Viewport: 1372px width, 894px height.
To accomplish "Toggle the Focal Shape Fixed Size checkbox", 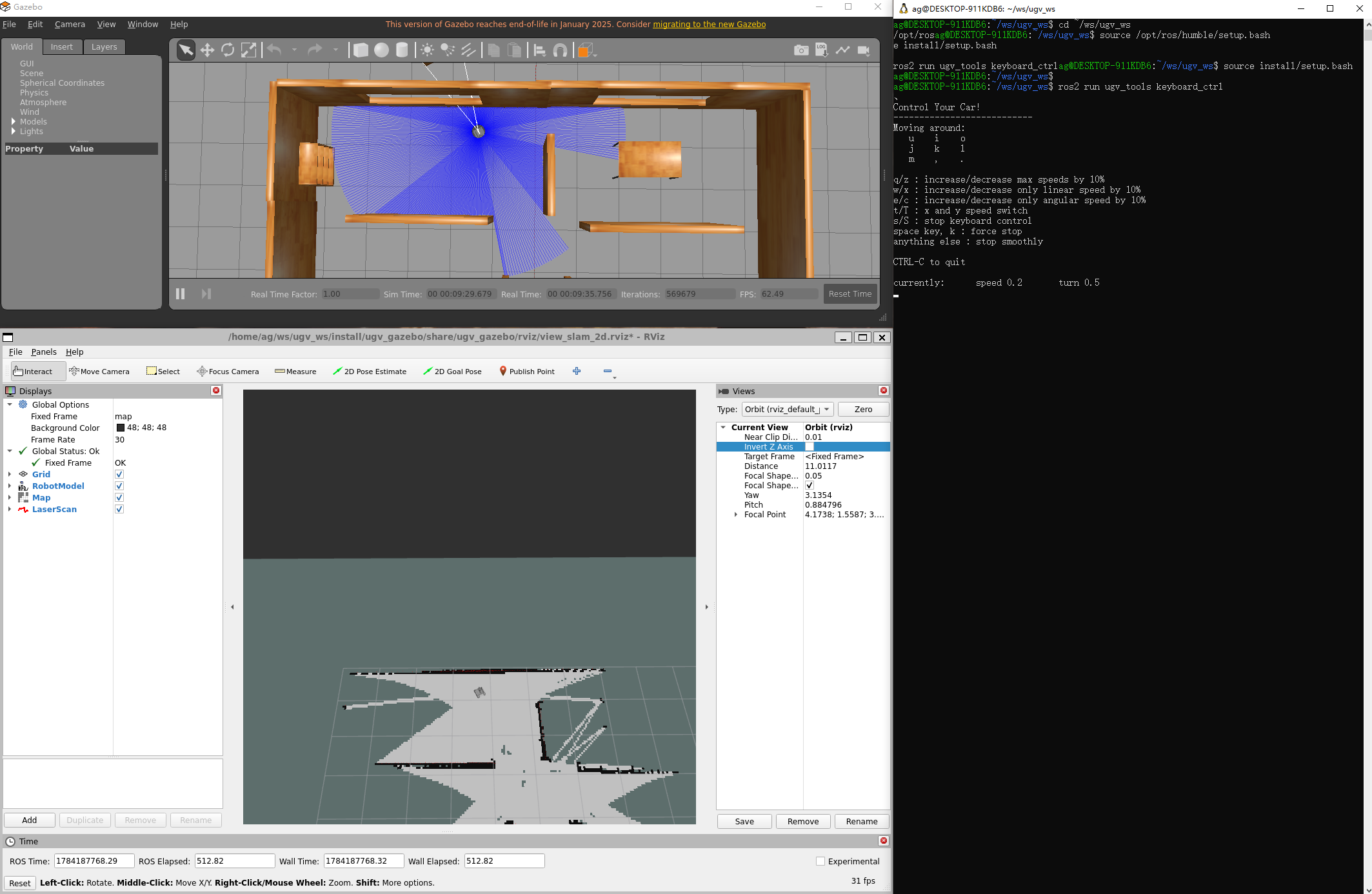I will point(810,485).
